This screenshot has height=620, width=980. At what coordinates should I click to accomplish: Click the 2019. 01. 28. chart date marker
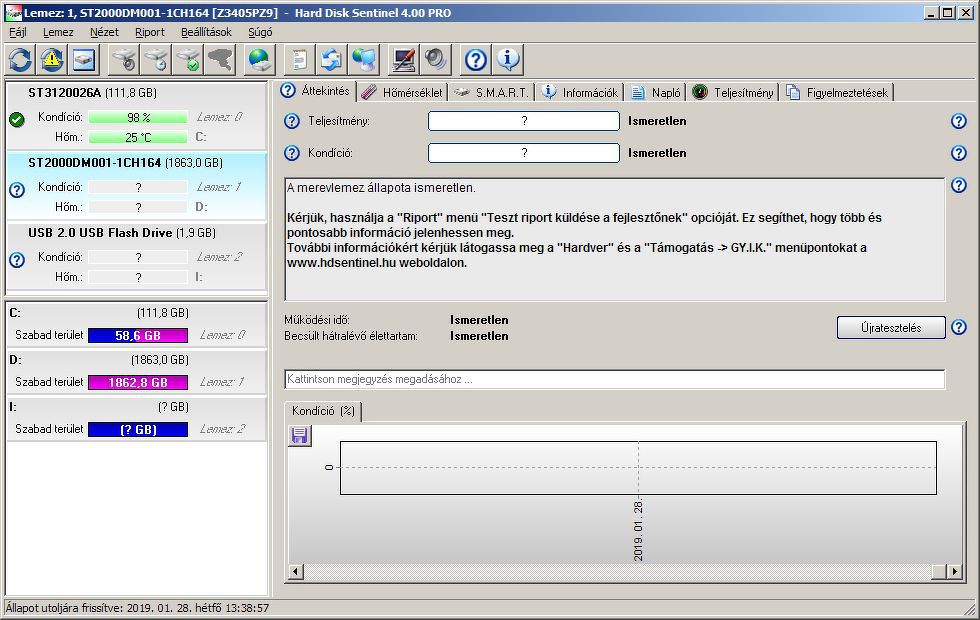click(x=638, y=531)
